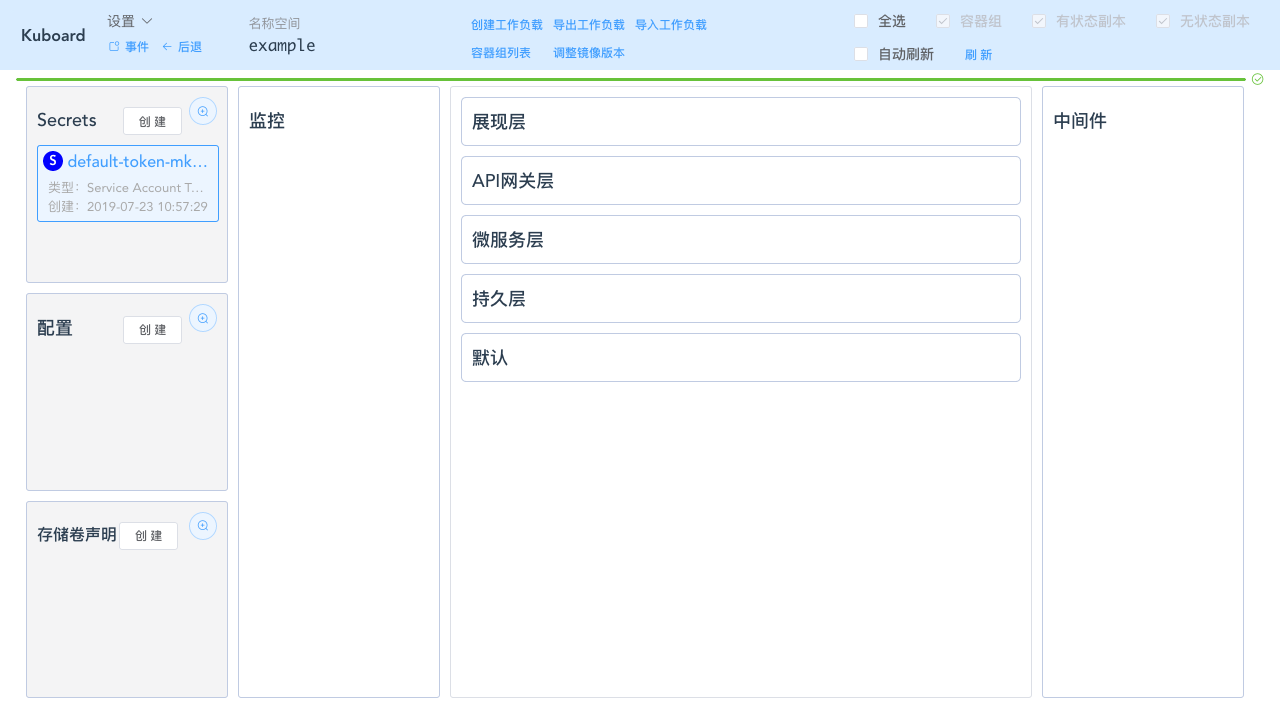Click the zoom icon in the Secrets panel

tap(203, 111)
